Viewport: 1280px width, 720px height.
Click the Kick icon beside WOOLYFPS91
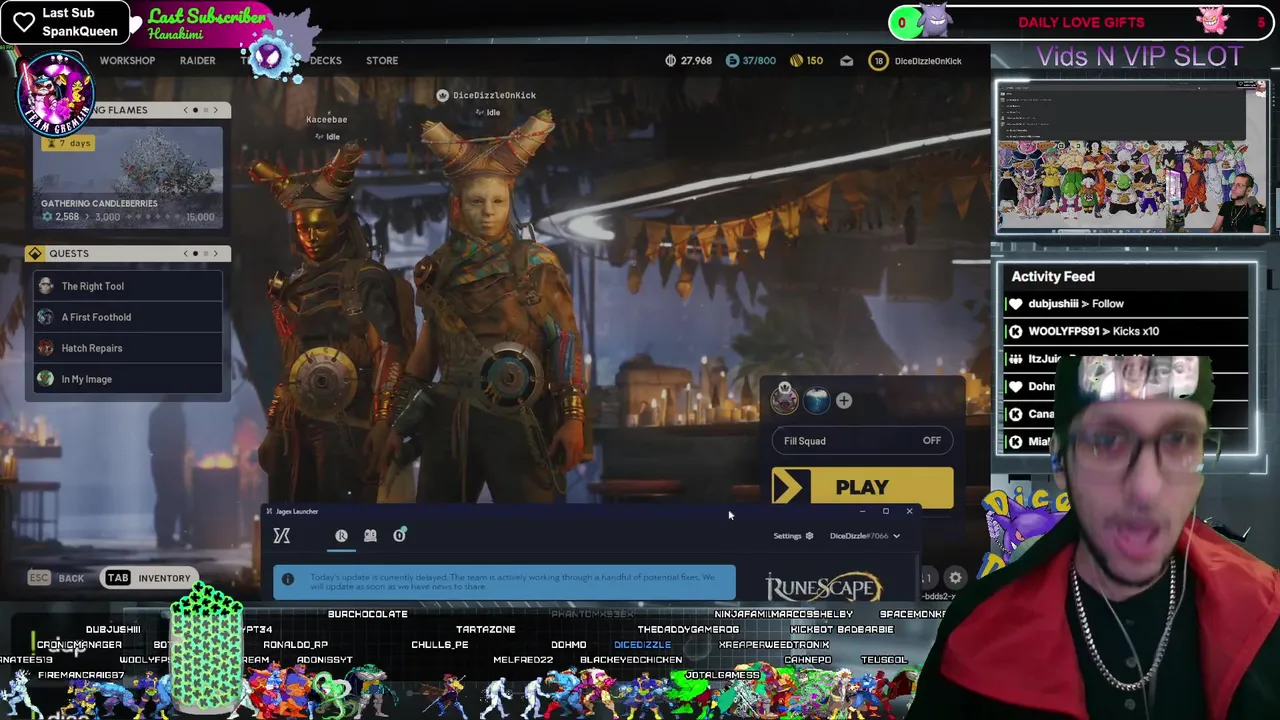point(1016,331)
